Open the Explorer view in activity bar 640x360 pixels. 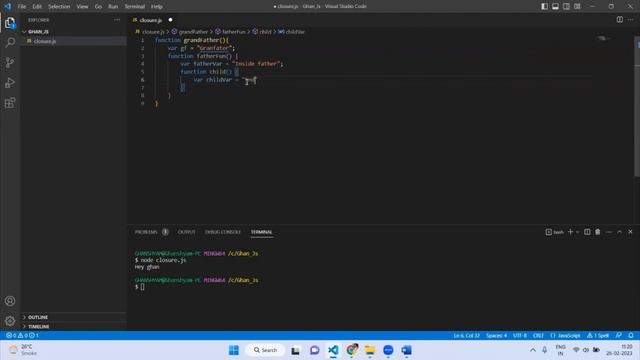point(10,23)
